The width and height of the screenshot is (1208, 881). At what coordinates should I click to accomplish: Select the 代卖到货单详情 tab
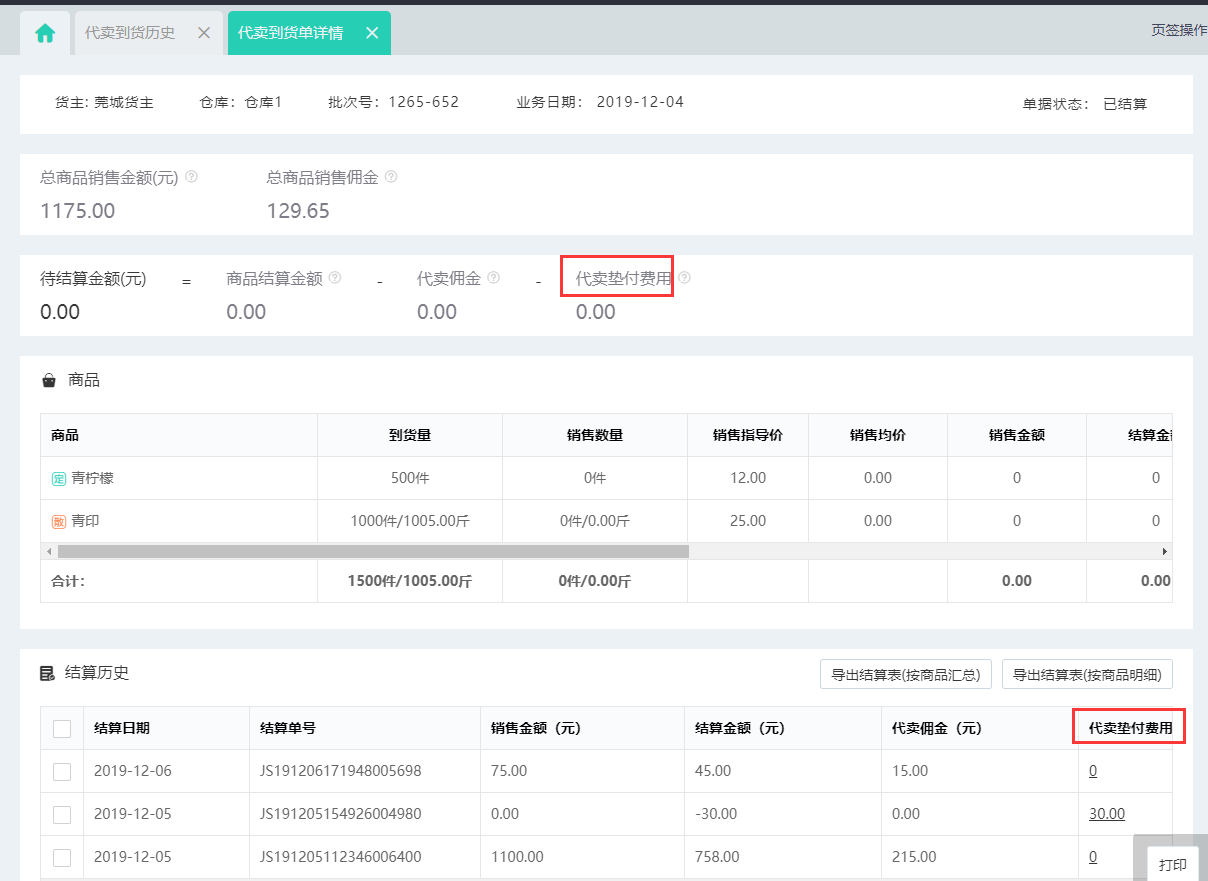[x=291, y=33]
